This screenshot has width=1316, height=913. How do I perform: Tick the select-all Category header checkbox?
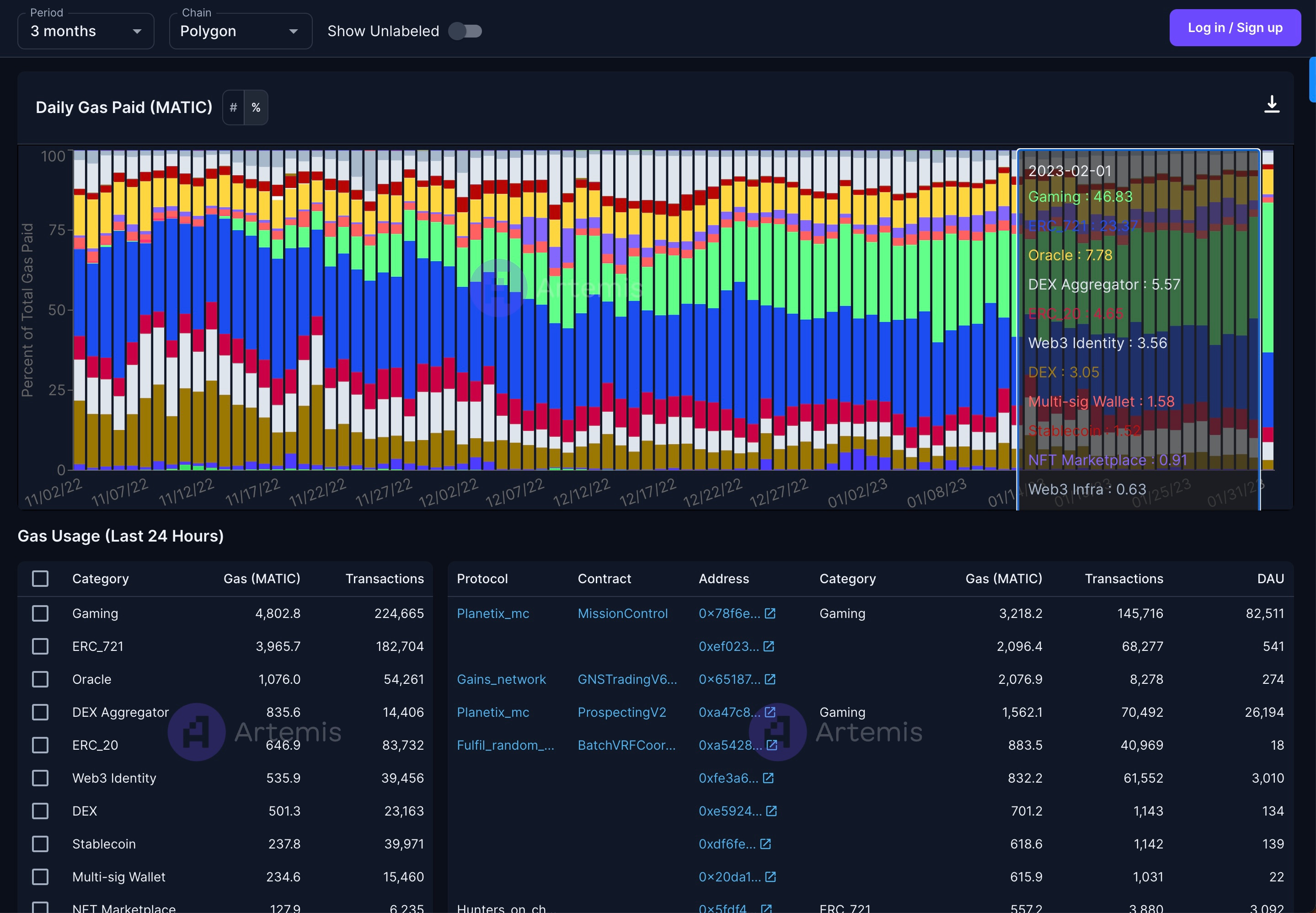pos(40,578)
